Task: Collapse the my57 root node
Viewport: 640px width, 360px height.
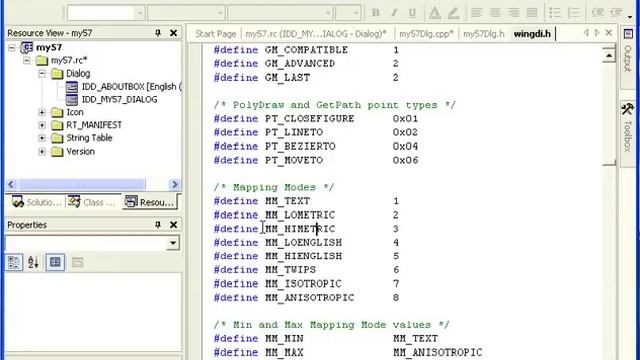Action: [12, 48]
